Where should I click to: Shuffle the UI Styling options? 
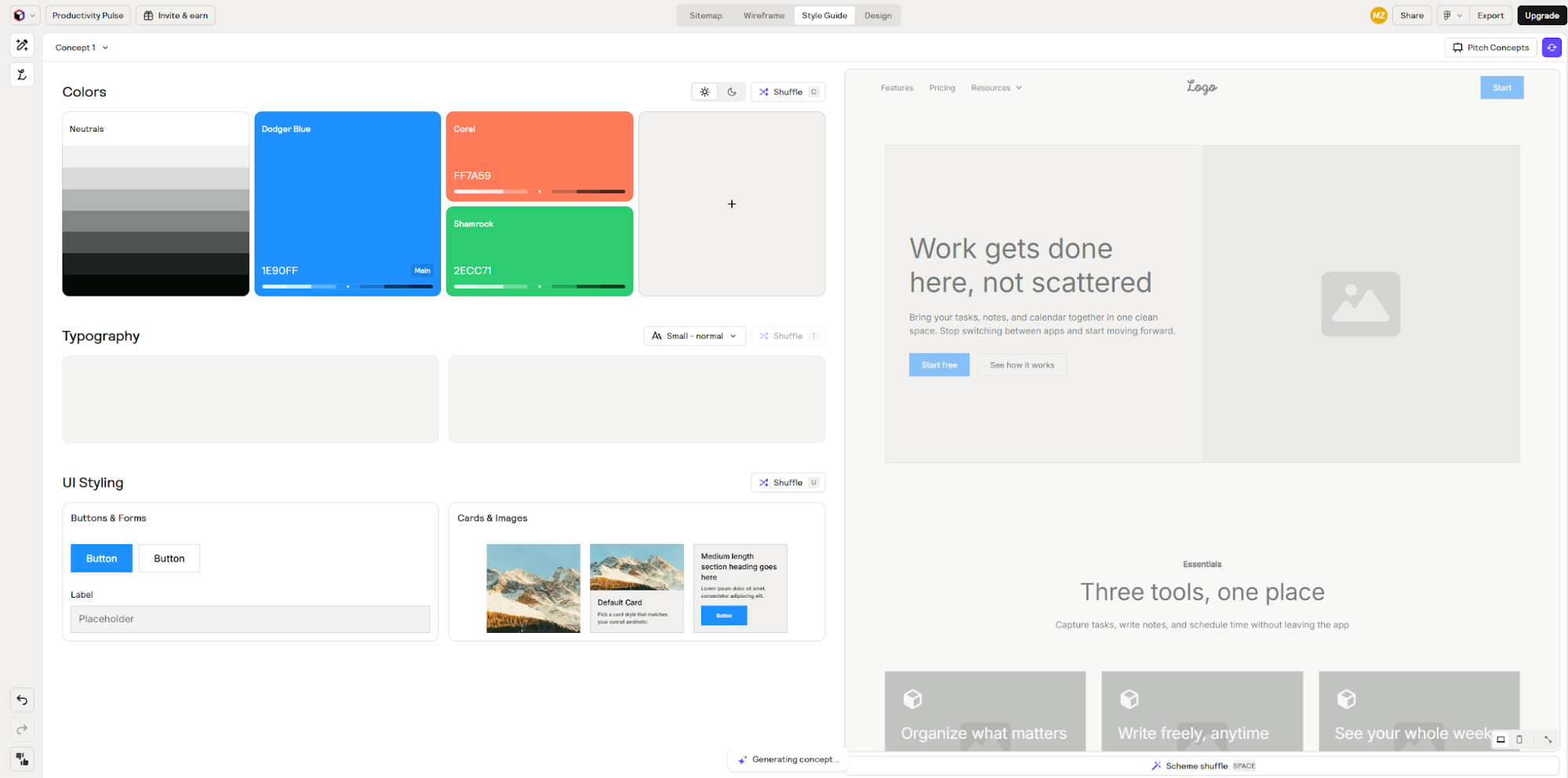click(x=788, y=482)
